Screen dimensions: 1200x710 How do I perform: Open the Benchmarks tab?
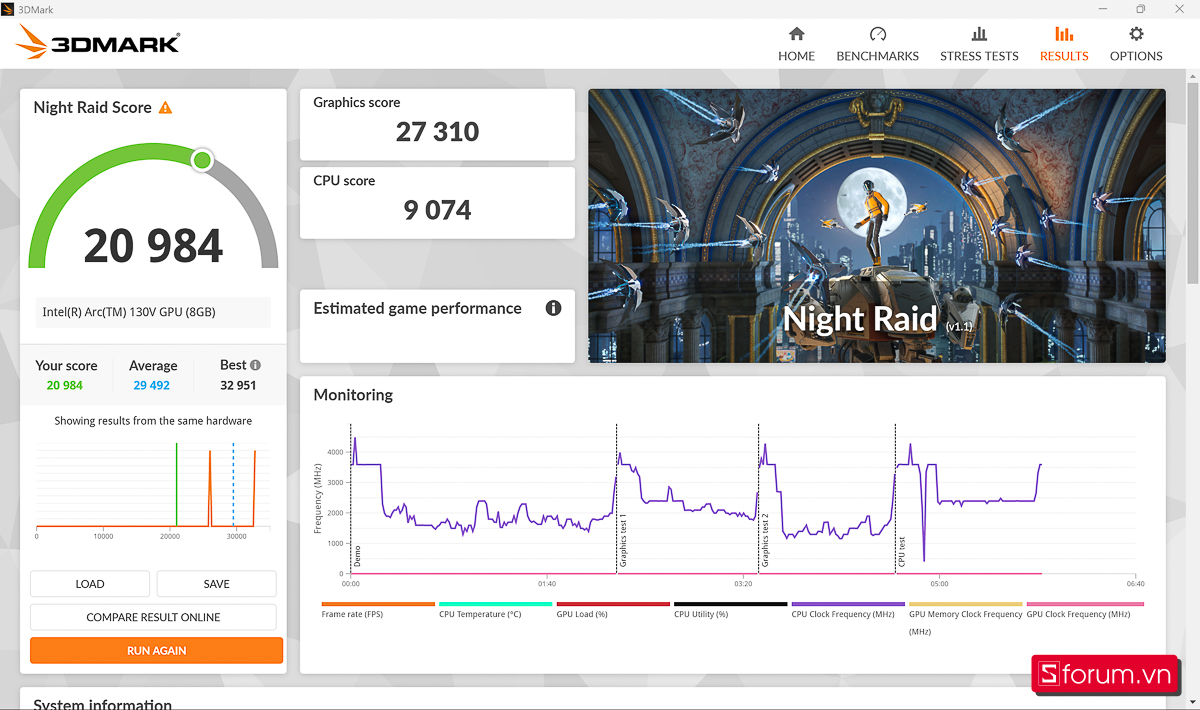[877, 44]
